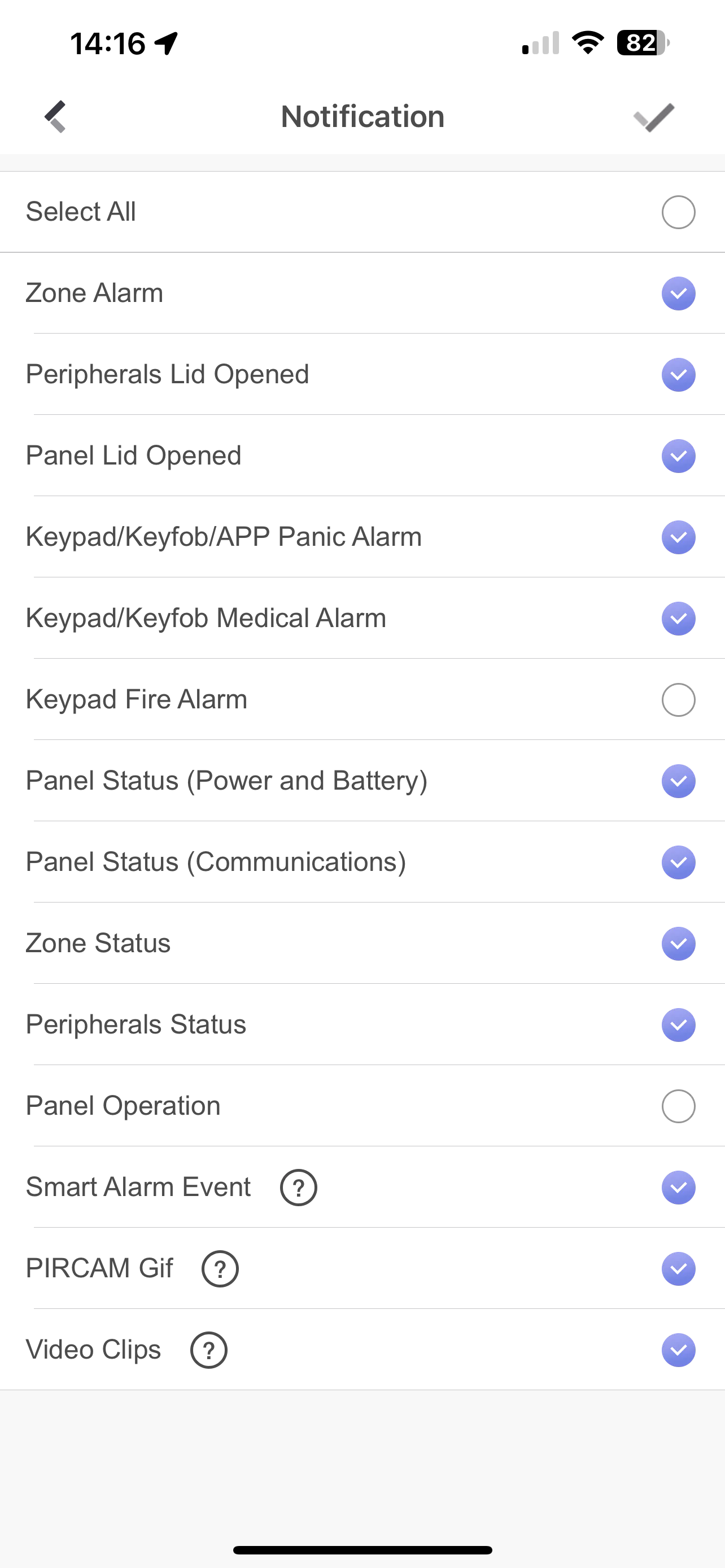The width and height of the screenshot is (725, 1568).
Task: Tap the location arrow beside the time
Action: pyautogui.click(x=166, y=43)
